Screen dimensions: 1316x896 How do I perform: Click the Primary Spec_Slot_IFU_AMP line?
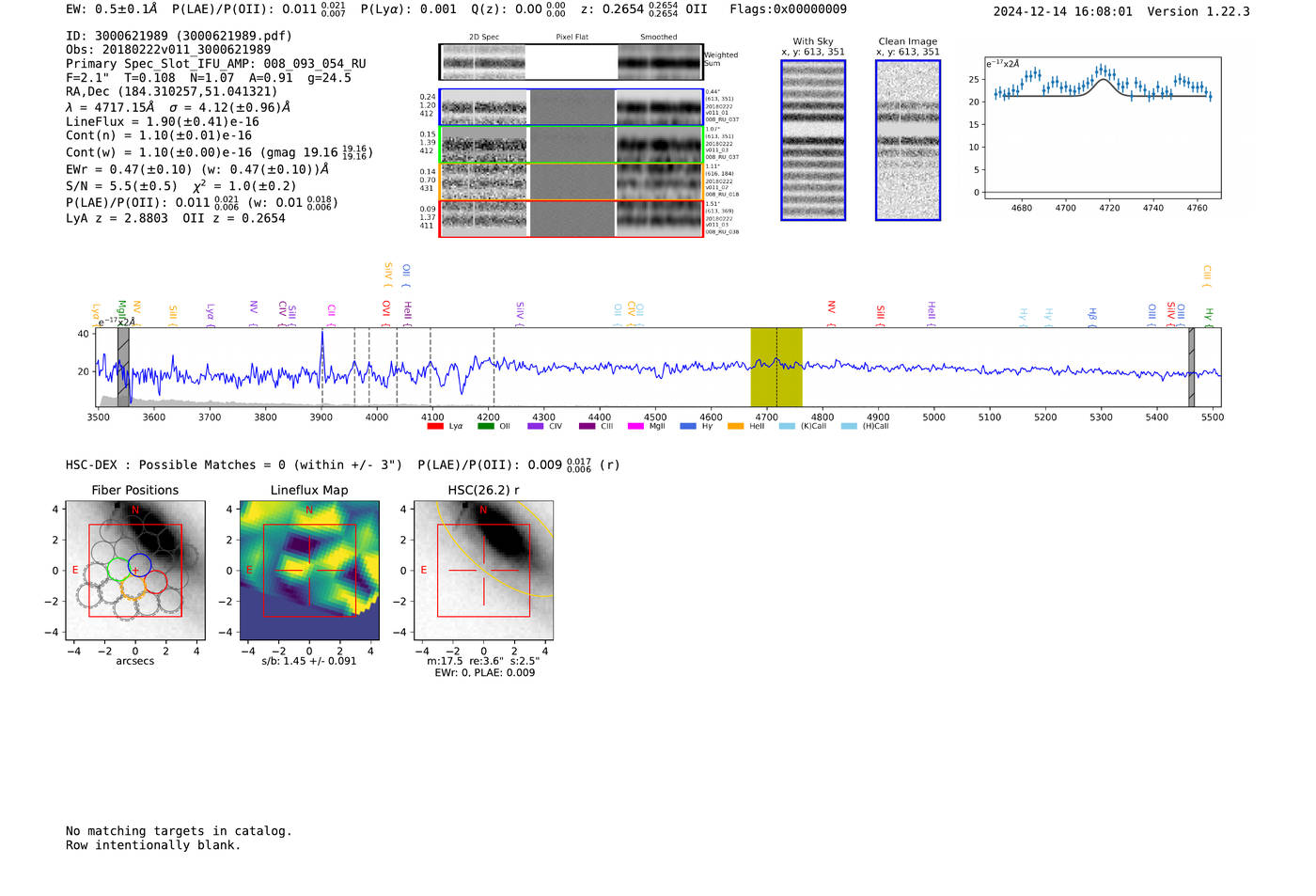[x=216, y=64]
